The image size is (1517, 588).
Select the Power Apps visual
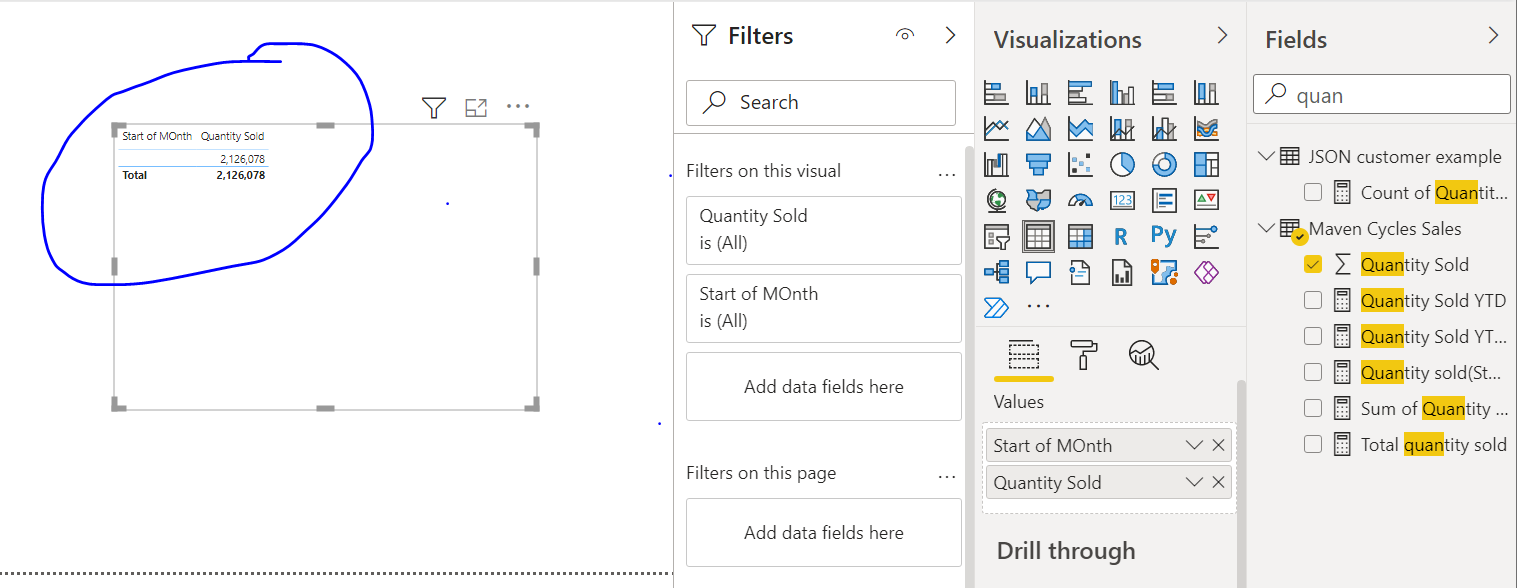1207,271
